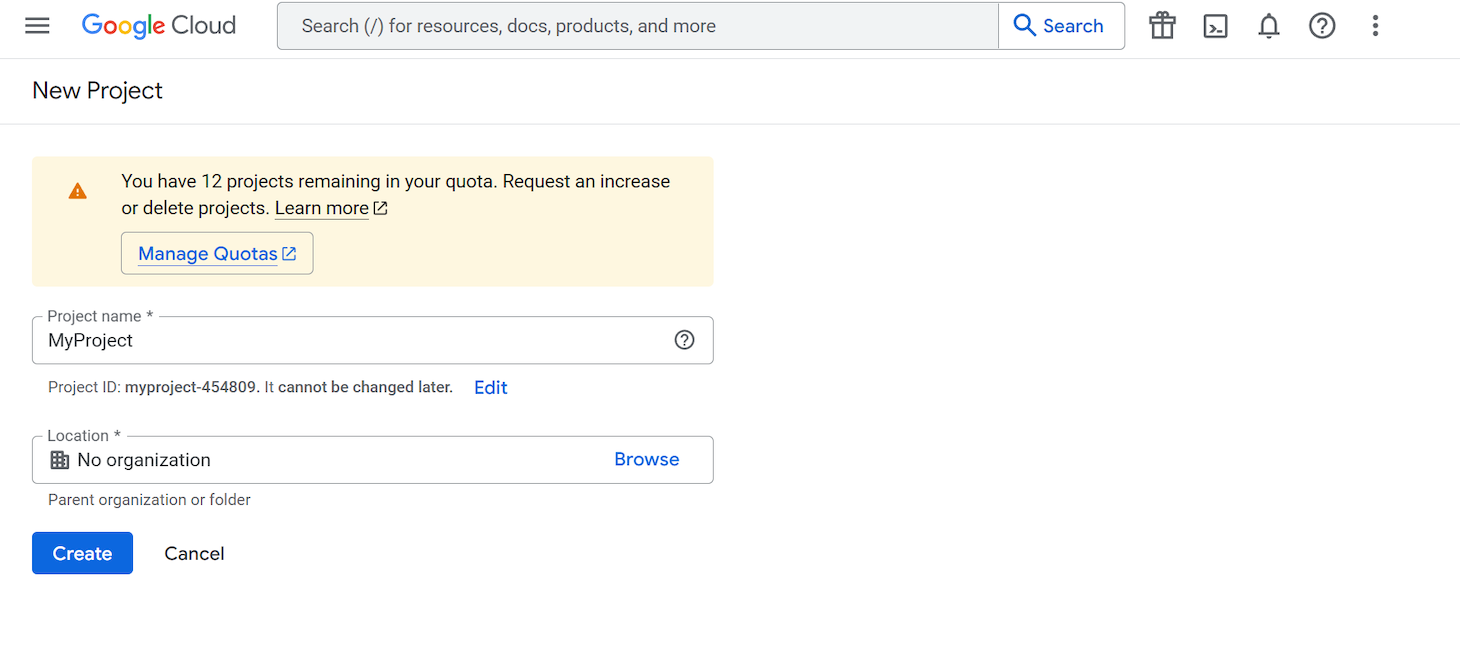Open the free trial gift offers

pos(1161,26)
